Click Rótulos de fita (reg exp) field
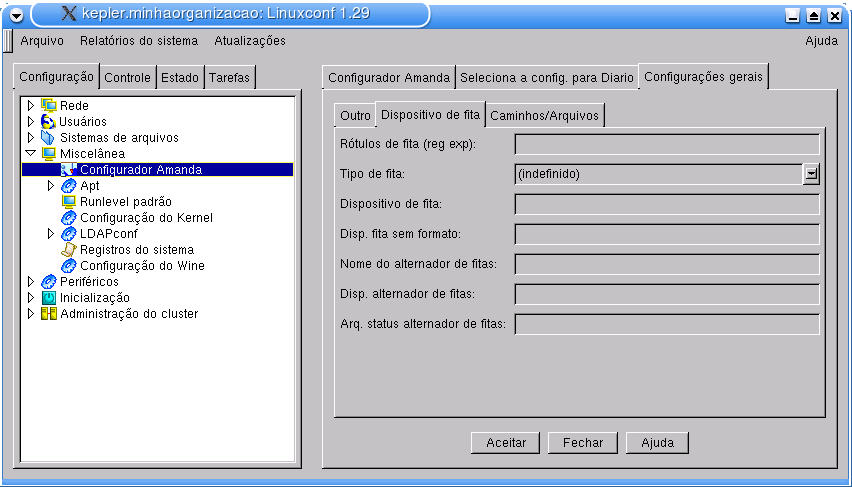 tap(667, 145)
